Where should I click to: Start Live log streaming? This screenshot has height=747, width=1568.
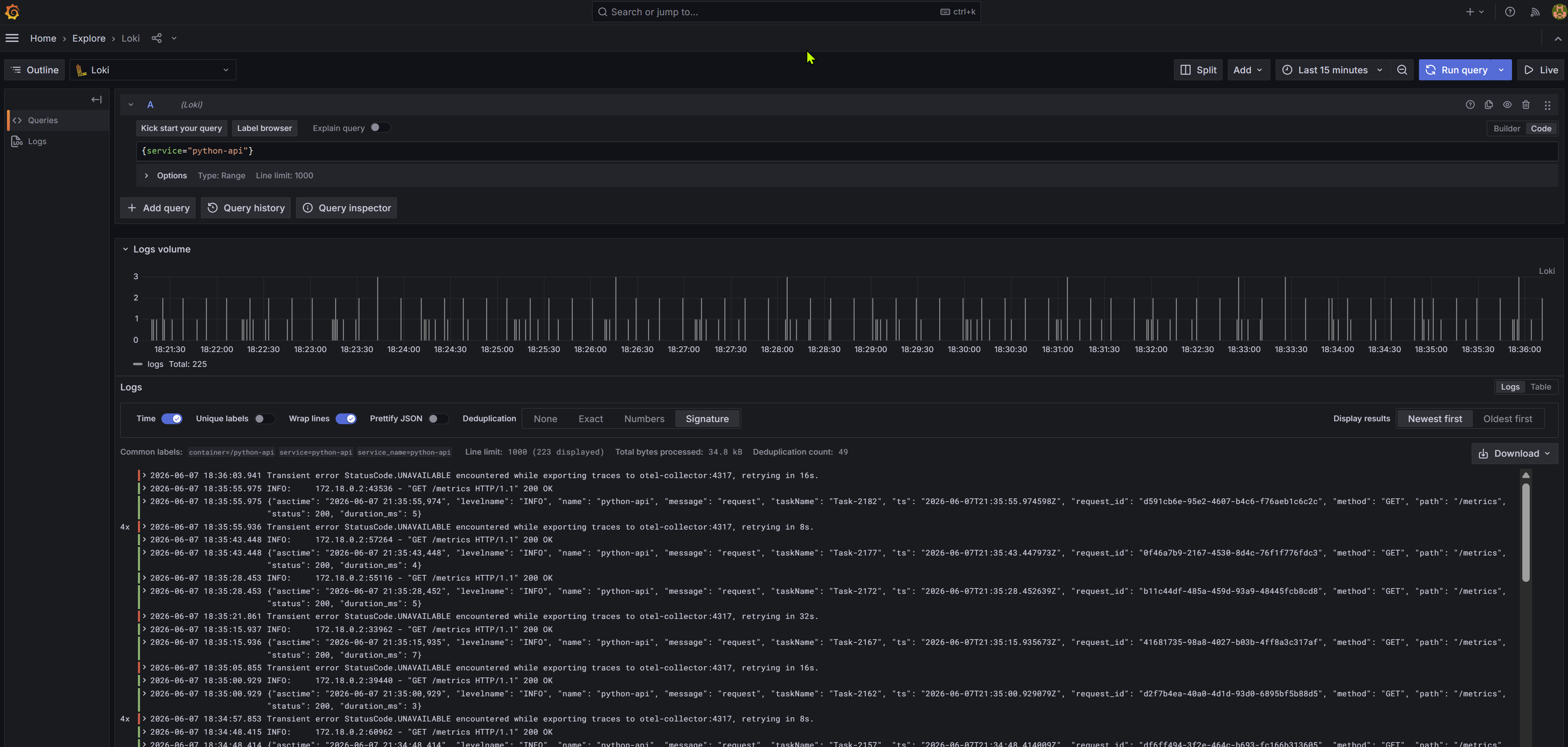(x=1541, y=70)
